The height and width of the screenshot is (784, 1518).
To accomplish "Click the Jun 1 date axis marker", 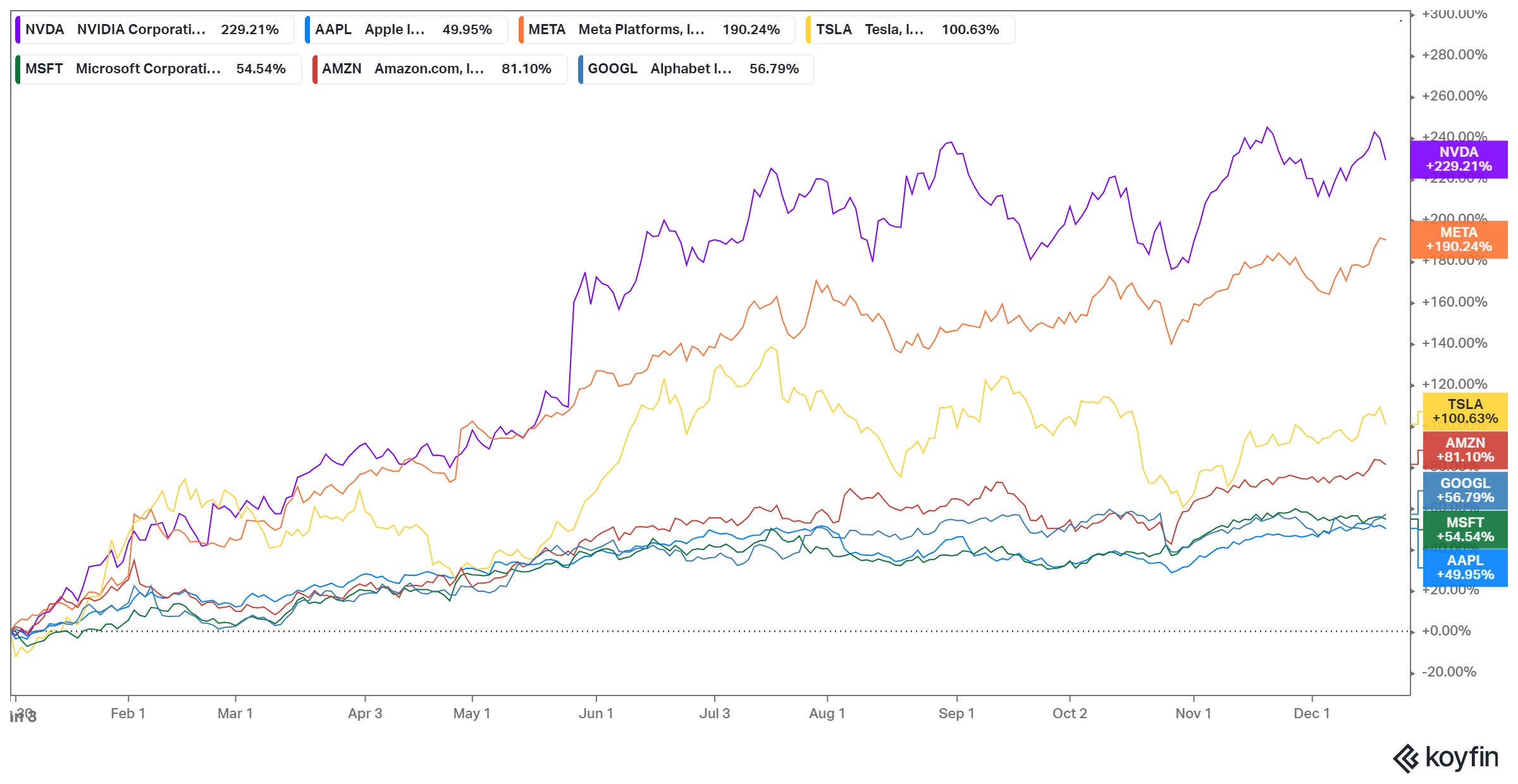I will (596, 713).
